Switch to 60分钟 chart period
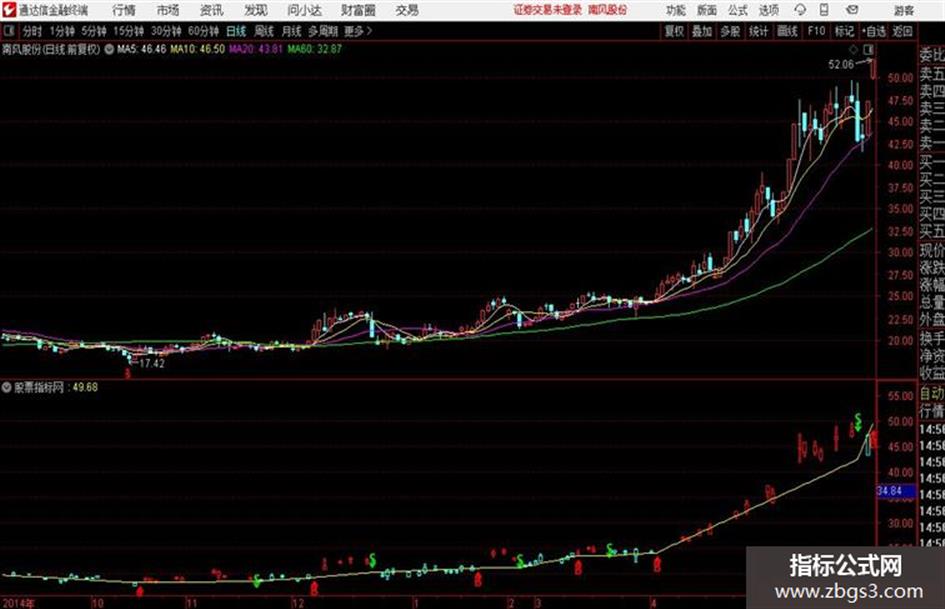The height and width of the screenshot is (609, 945). (x=204, y=31)
